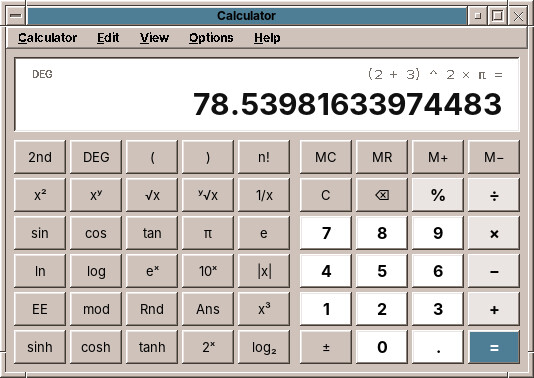Insert the π constant
534x378 pixels.
coord(208,233)
